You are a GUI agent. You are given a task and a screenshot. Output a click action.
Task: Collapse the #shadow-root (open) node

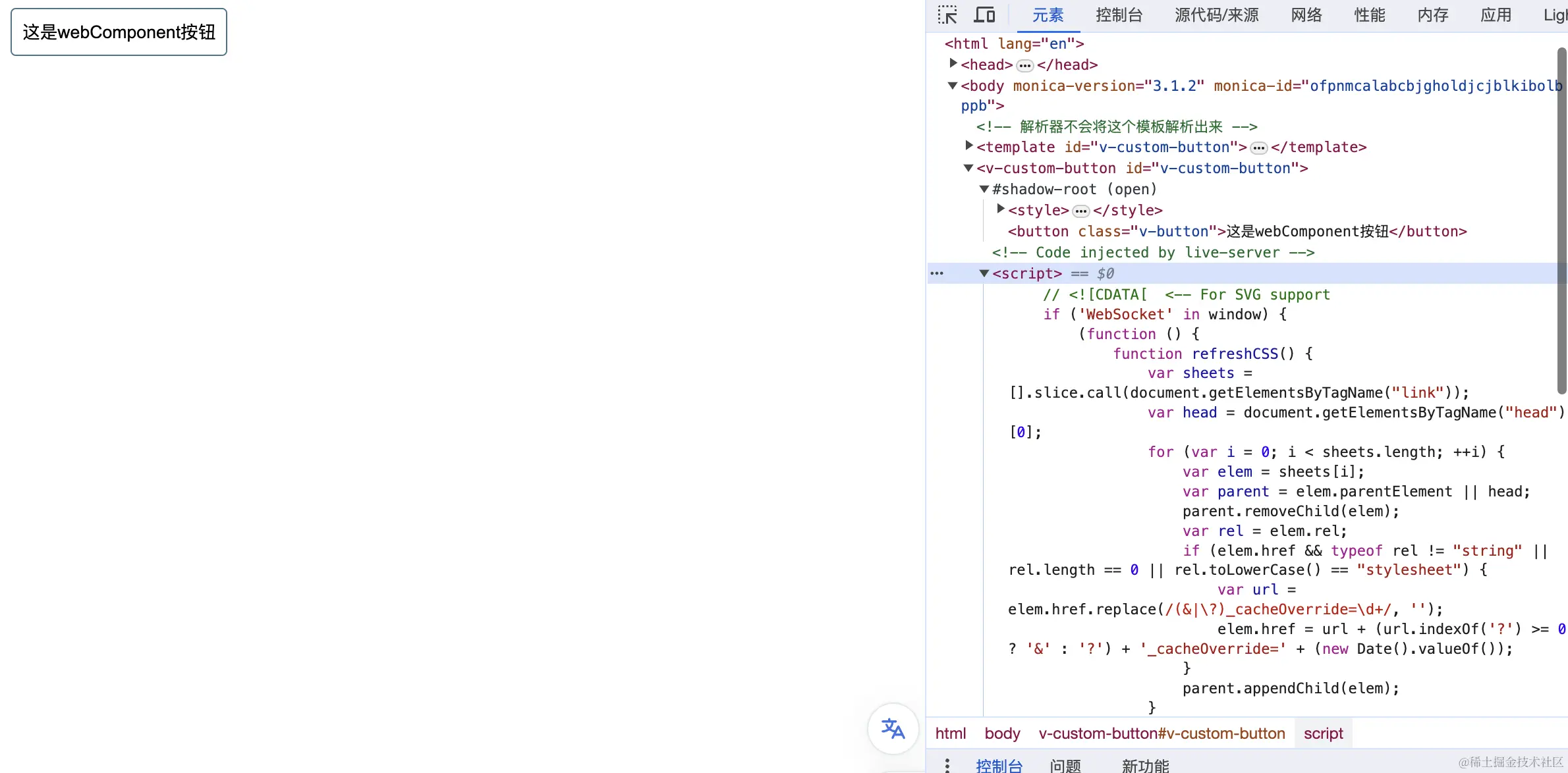(984, 189)
